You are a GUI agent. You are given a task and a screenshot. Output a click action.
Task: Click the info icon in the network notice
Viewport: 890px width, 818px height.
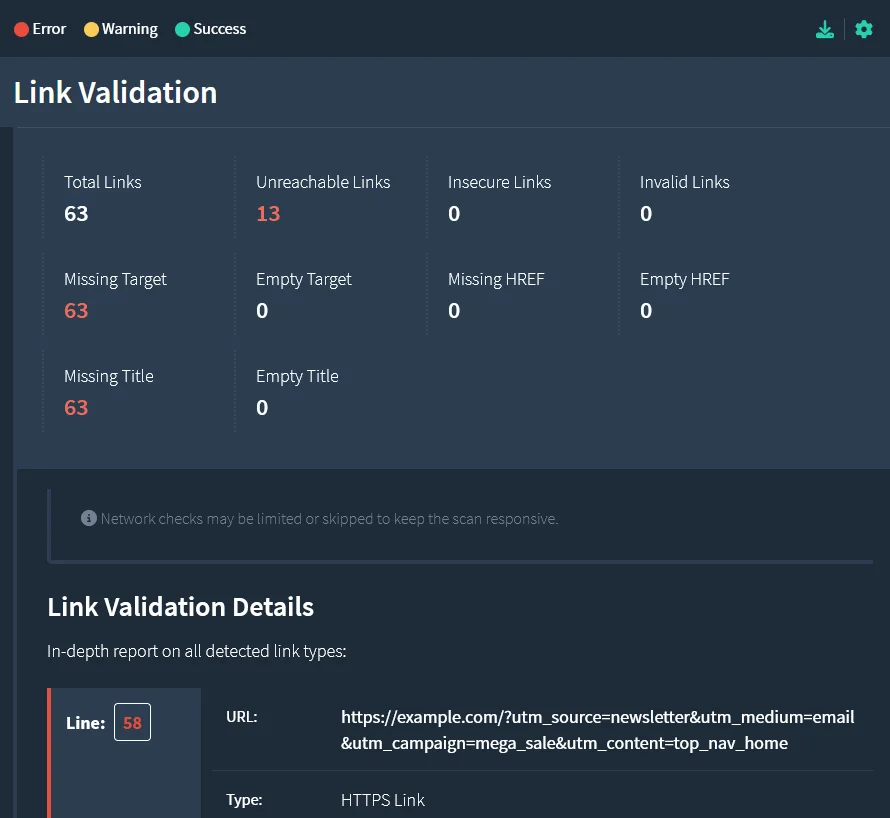pos(88,518)
